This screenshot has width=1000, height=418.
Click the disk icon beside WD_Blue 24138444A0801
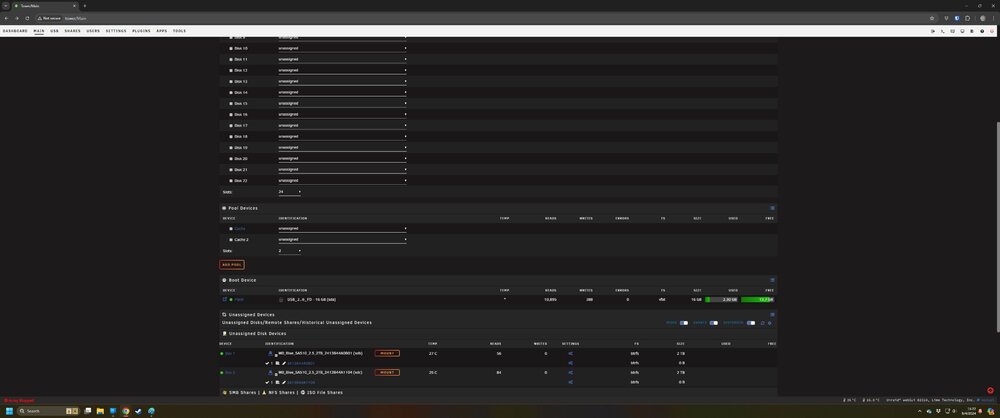270,354
